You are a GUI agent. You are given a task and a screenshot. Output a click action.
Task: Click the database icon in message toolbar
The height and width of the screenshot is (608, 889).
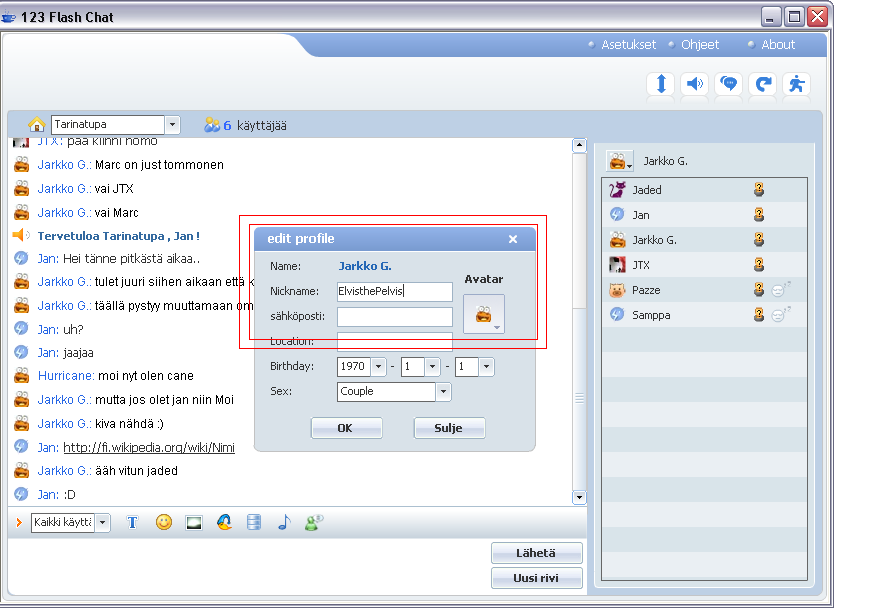[x=254, y=522]
